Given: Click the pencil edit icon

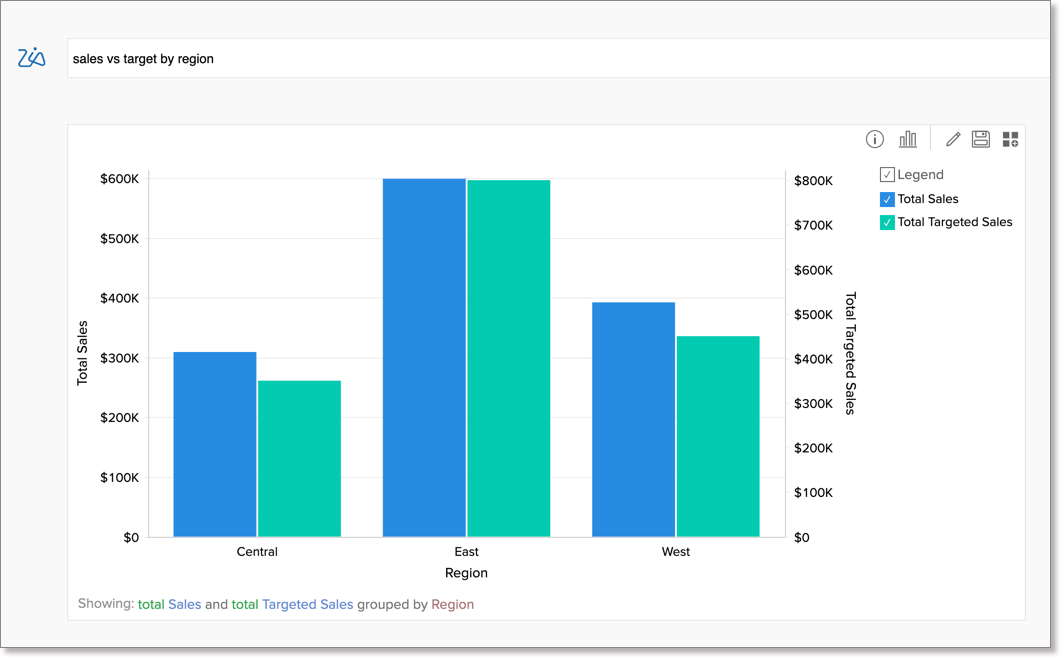Looking at the screenshot, I should (x=952, y=139).
